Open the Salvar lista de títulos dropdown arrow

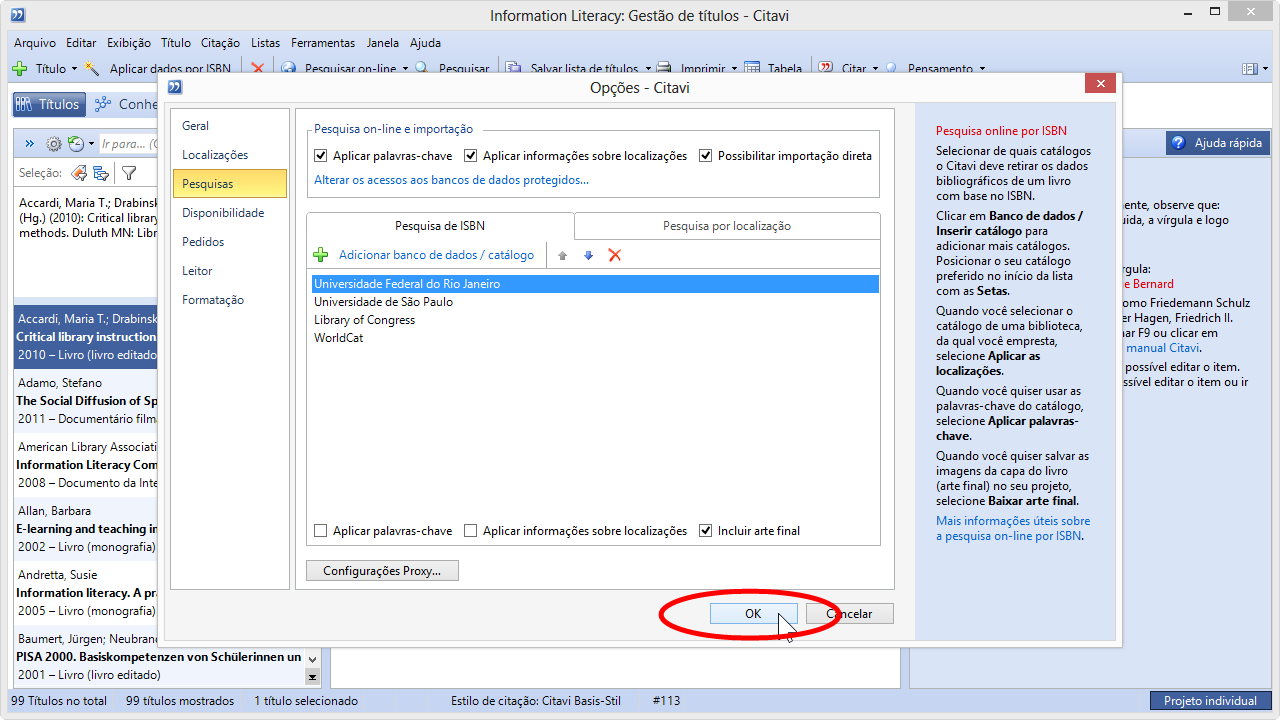pos(647,69)
